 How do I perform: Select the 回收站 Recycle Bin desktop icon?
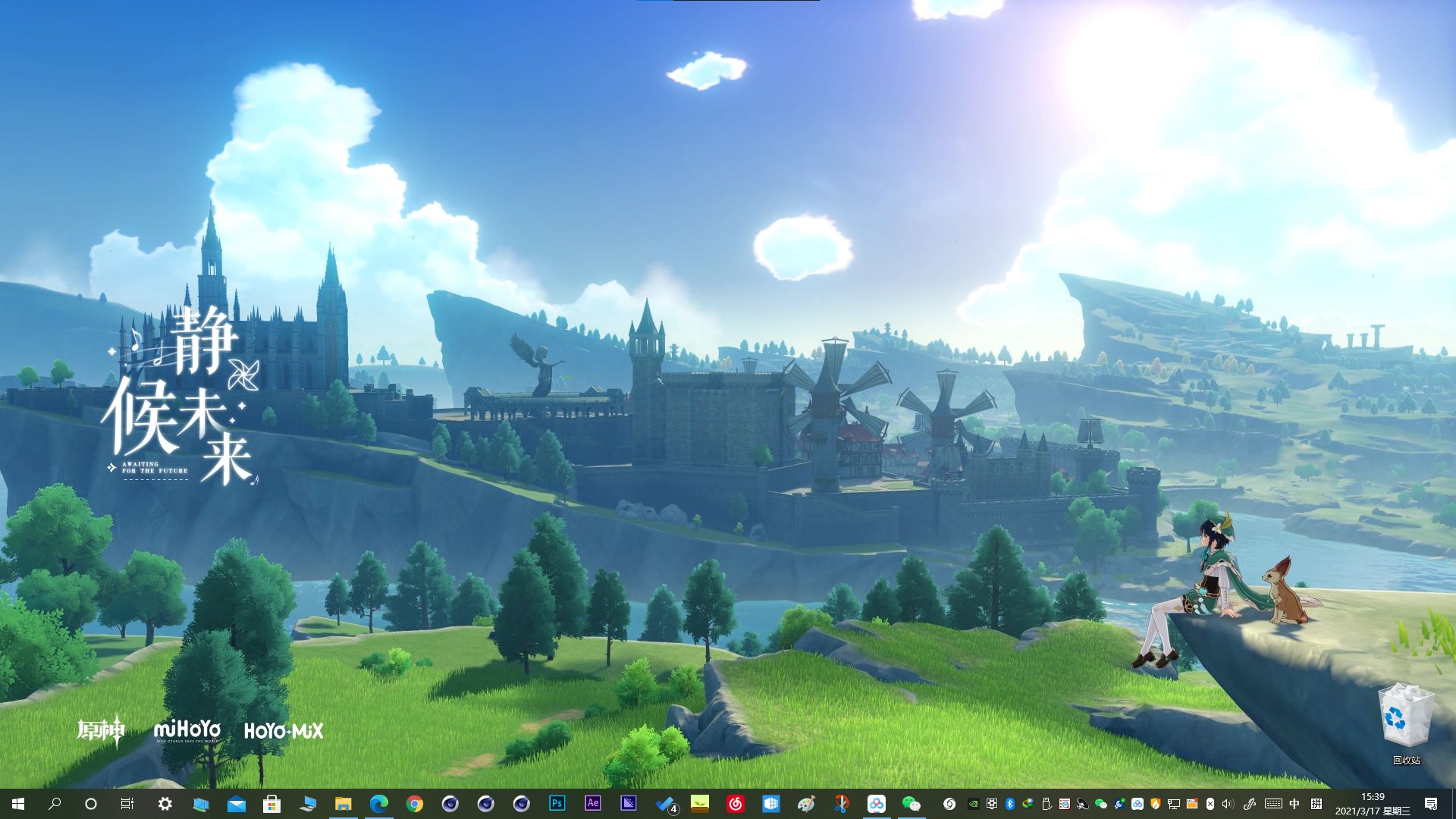[x=1407, y=724]
